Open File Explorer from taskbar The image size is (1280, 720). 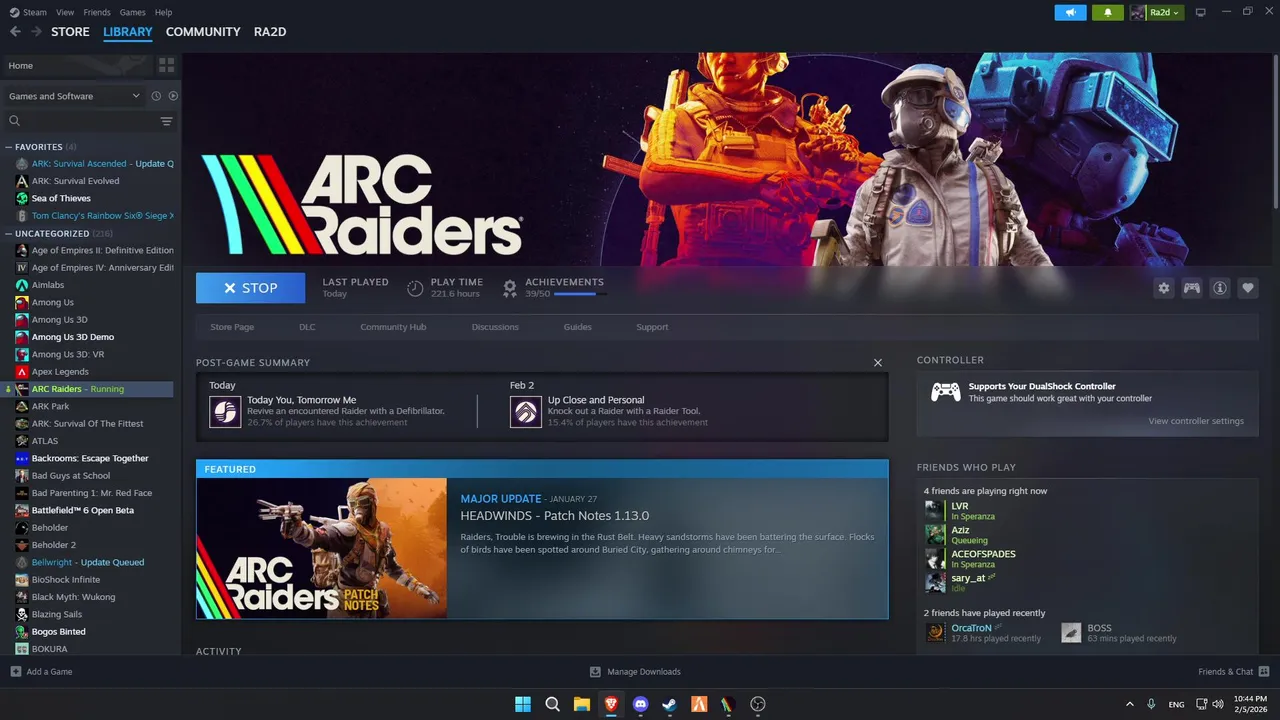(581, 704)
